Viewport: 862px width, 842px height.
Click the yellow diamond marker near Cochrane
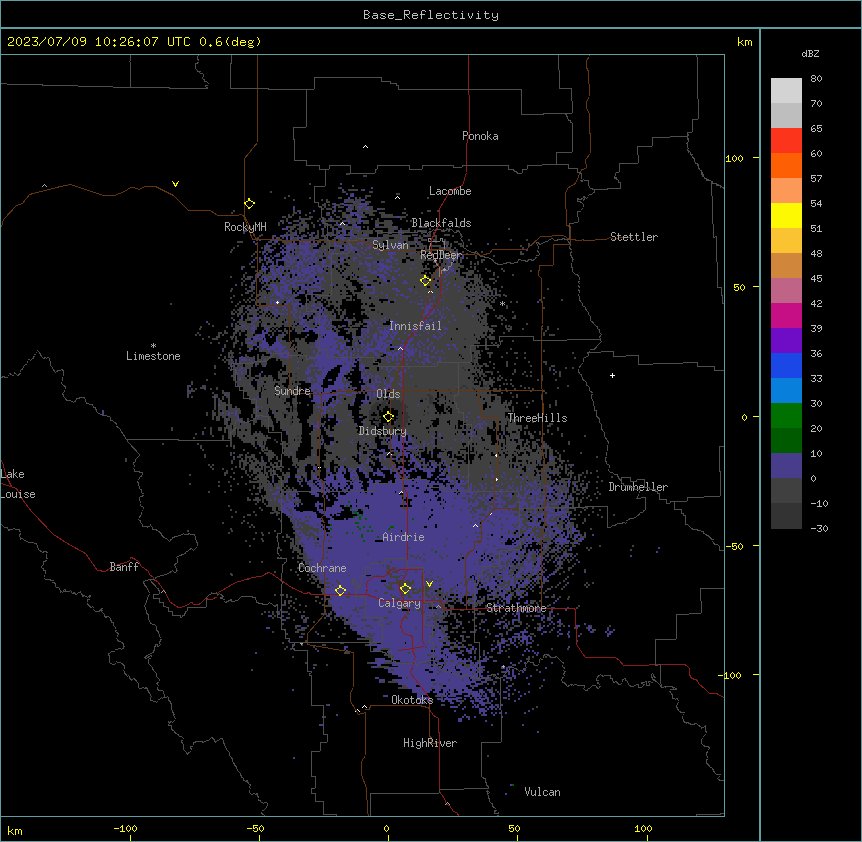point(340,591)
